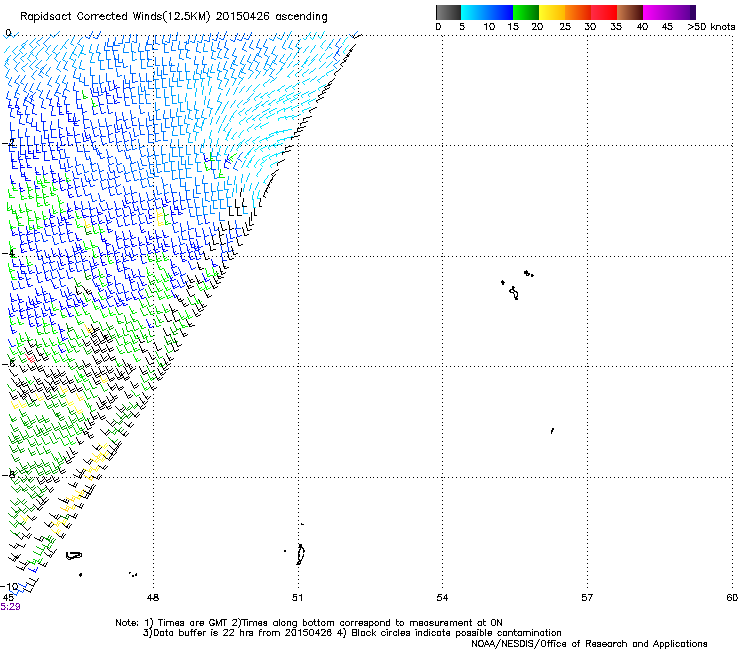
Task: Click the latitude label '-8'
Action: (x=8, y=474)
